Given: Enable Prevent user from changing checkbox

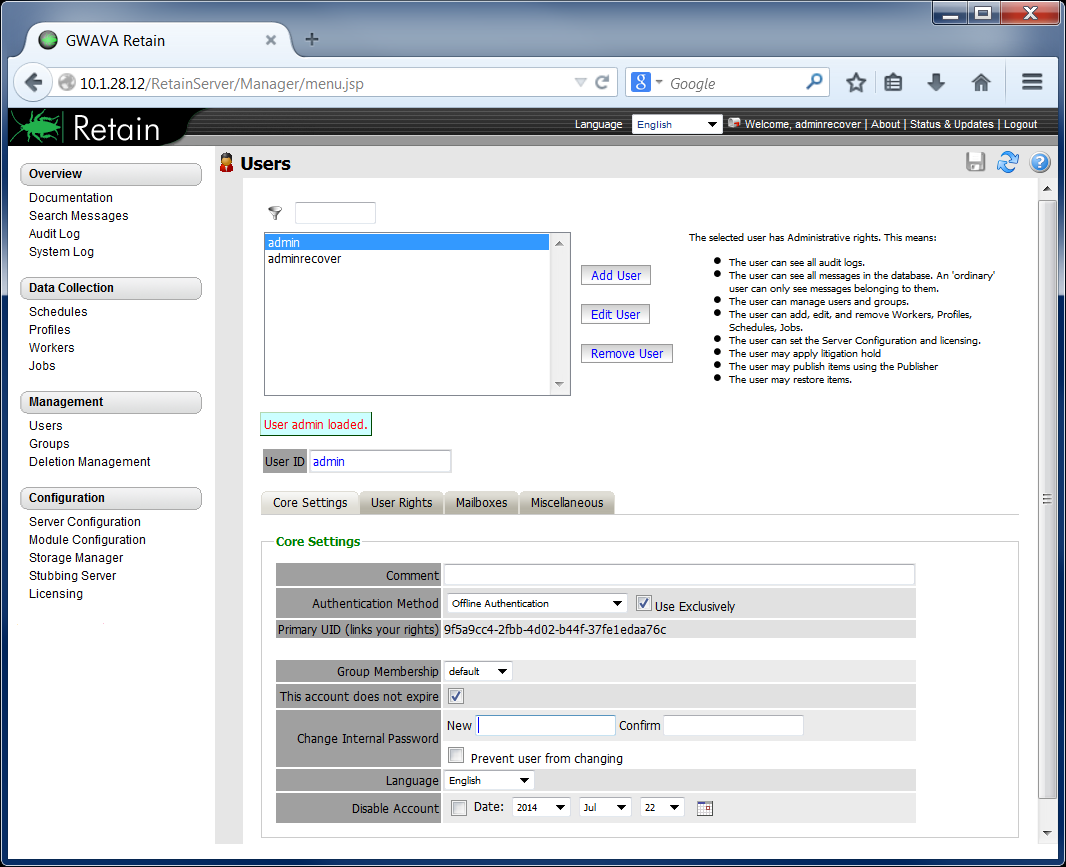Looking at the screenshot, I should pos(456,755).
